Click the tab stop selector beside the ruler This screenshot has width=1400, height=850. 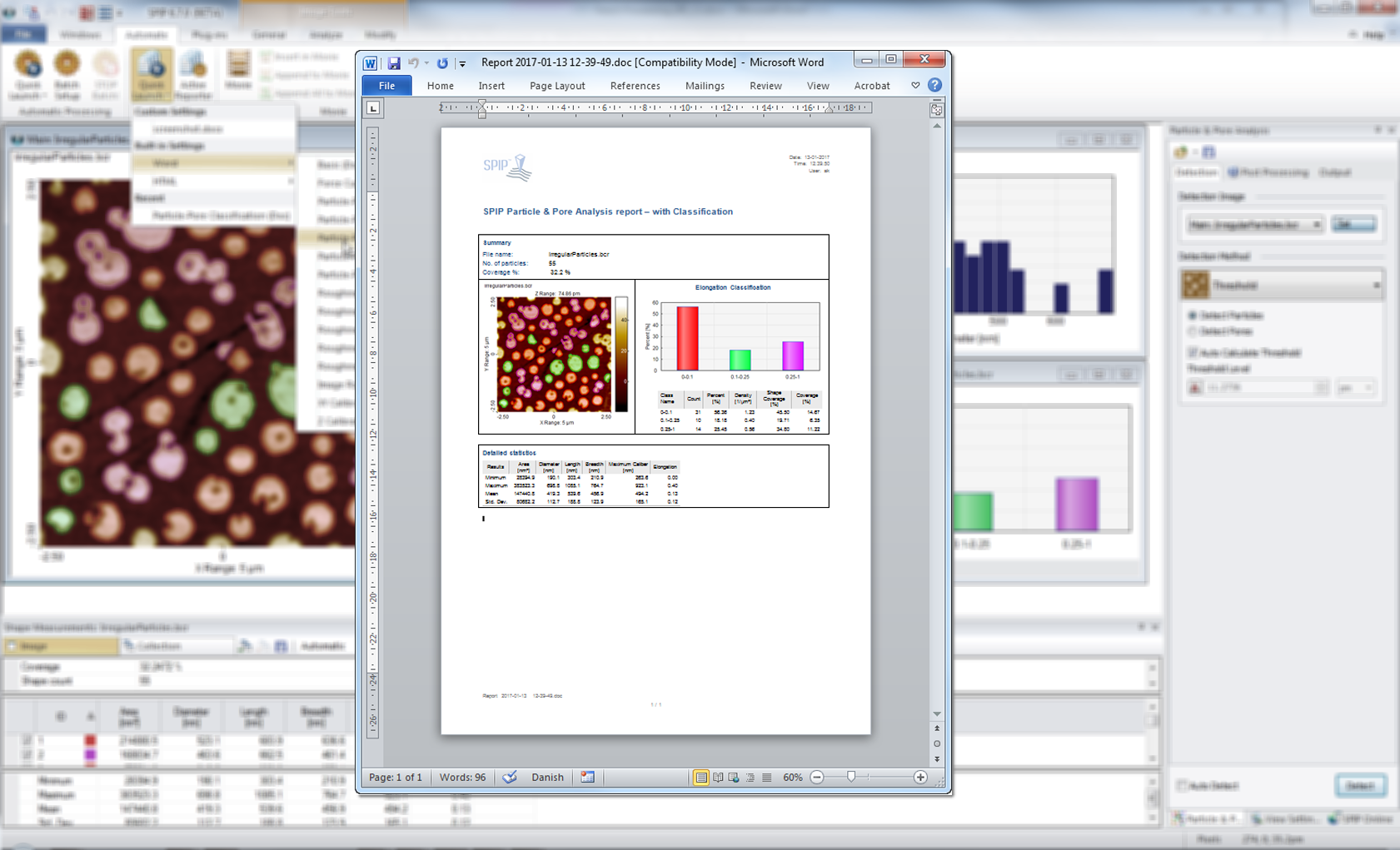[x=373, y=107]
